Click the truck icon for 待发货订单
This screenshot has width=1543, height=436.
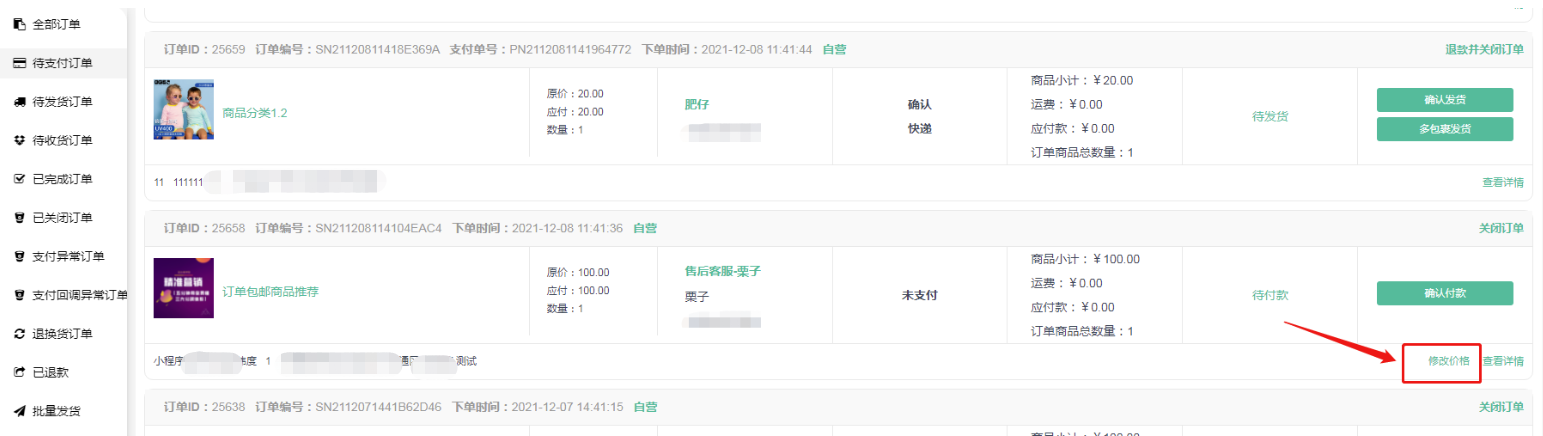tap(19, 102)
